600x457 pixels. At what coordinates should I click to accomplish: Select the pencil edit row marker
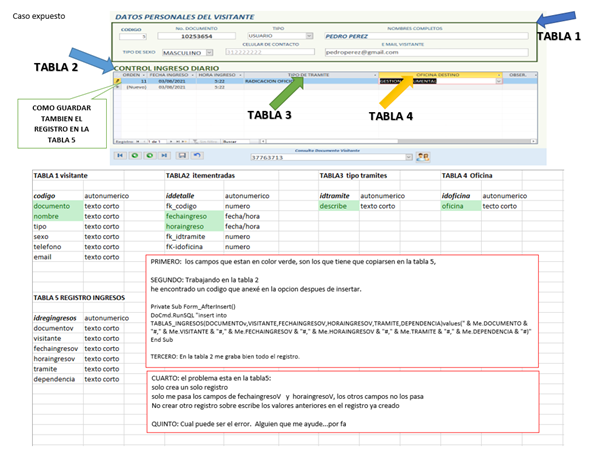117,81
